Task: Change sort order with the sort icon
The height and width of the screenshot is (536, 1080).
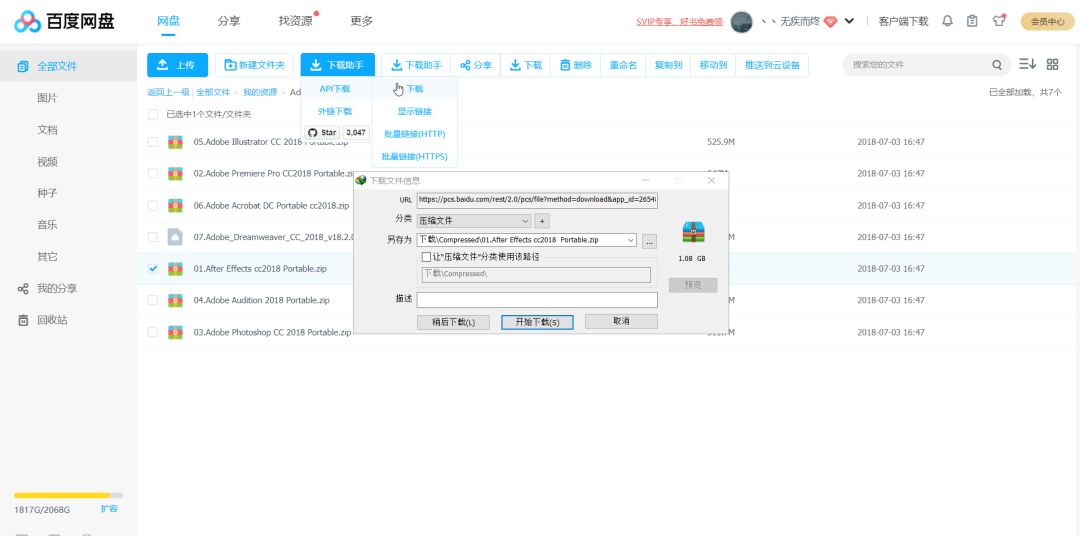Action: pyautogui.click(x=1028, y=64)
